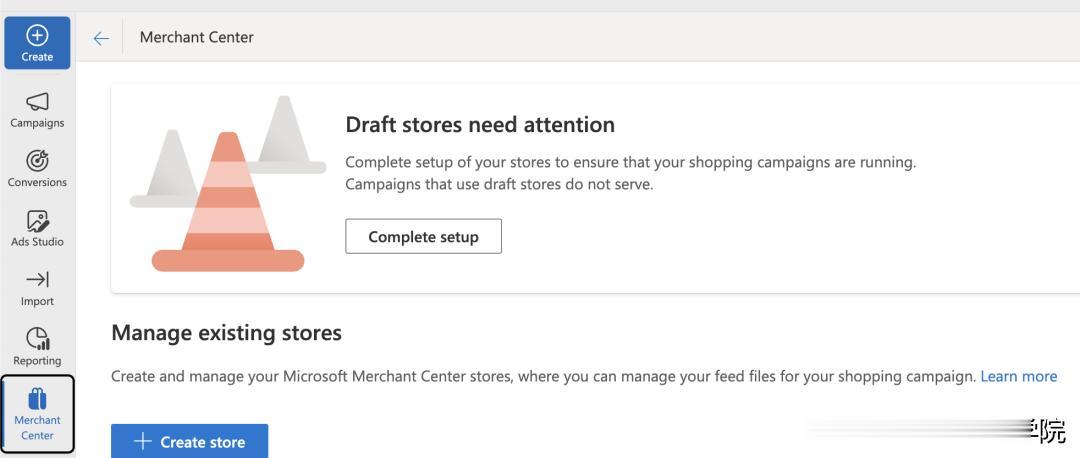Go back using the blue left arrow
Image resolution: width=1080 pixels, height=458 pixels.
(x=101, y=38)
